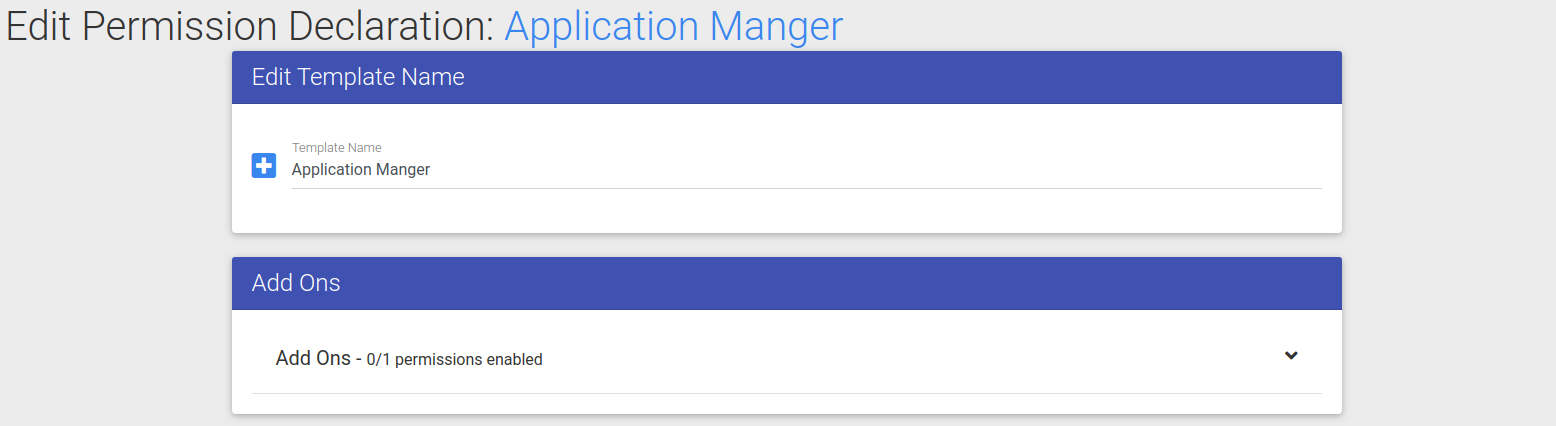The height and width of the screenshot is (426, 1556).
Task: Expand the Add Ons chevron arrow
Action: 1291,355
